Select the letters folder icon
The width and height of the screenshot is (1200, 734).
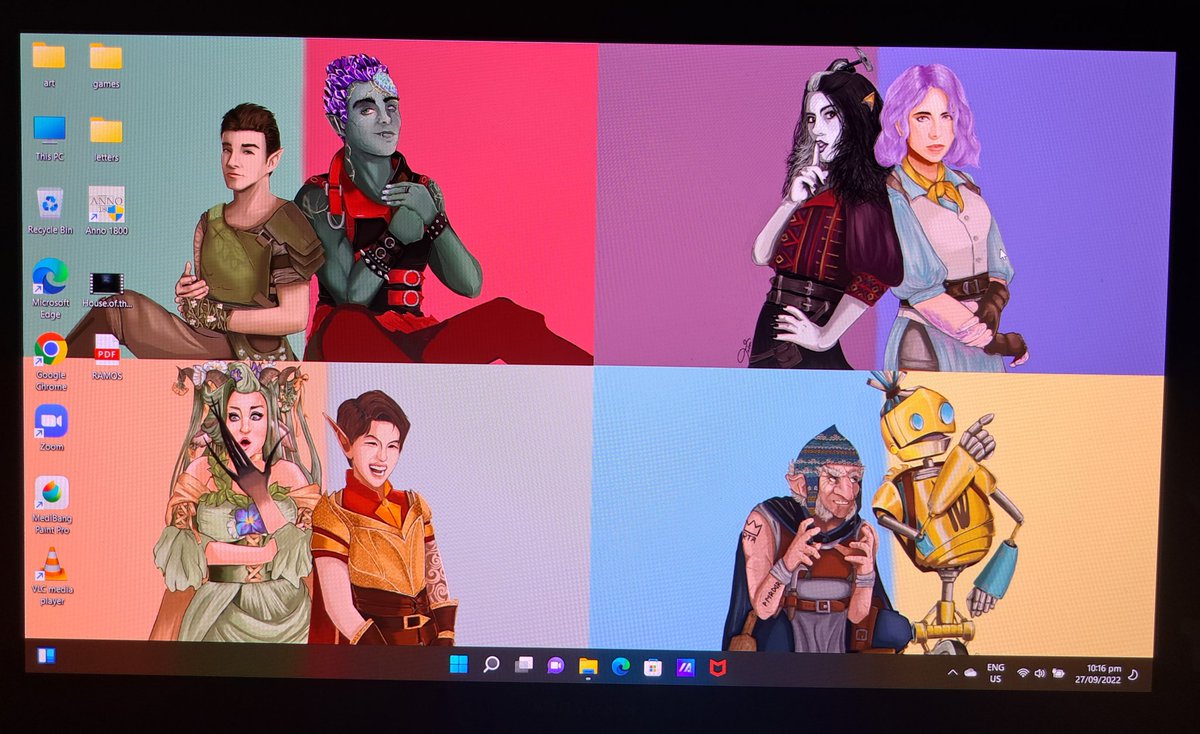click(x=106, y=138)
